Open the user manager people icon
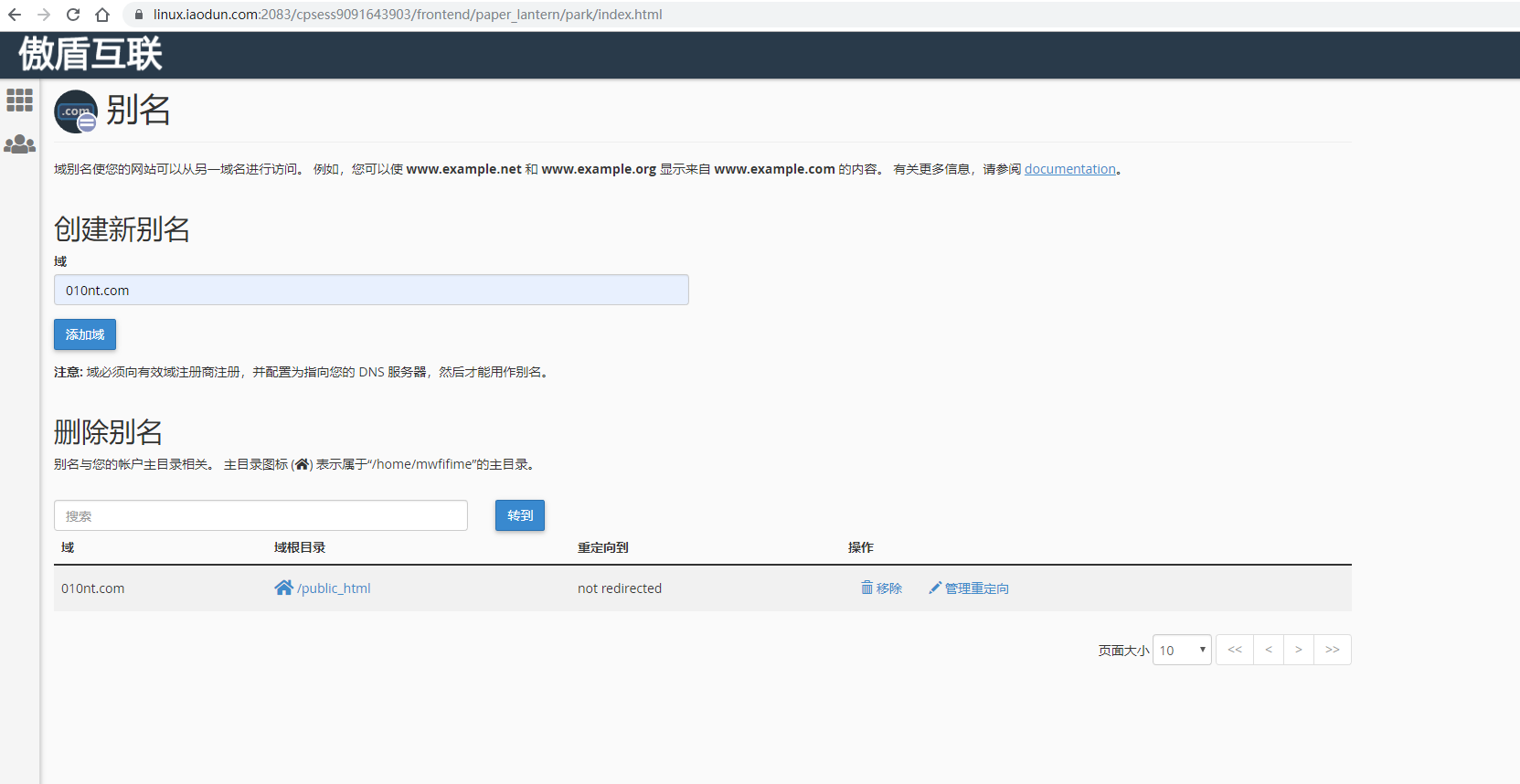The width and height of the screenshot is (1520, 784). [x=19, y=144]
